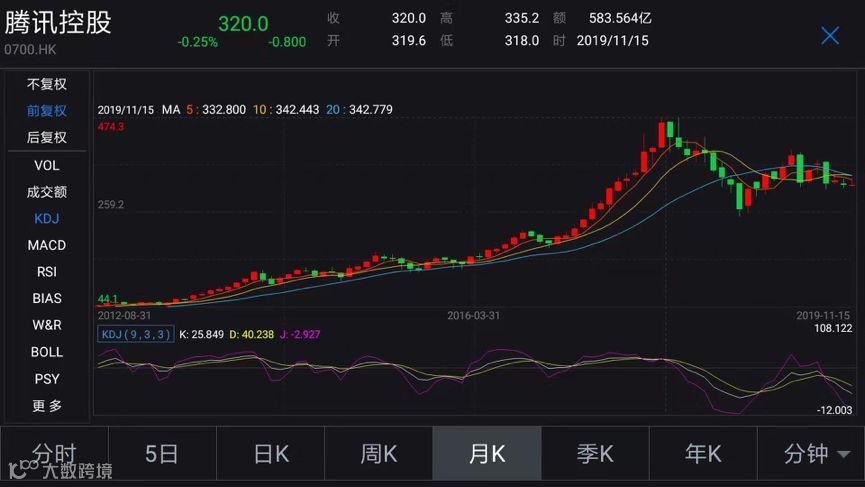Screen dimensions: 865x487
Task: Click the 583.564亿 turnover value
Action: point(620,18)
